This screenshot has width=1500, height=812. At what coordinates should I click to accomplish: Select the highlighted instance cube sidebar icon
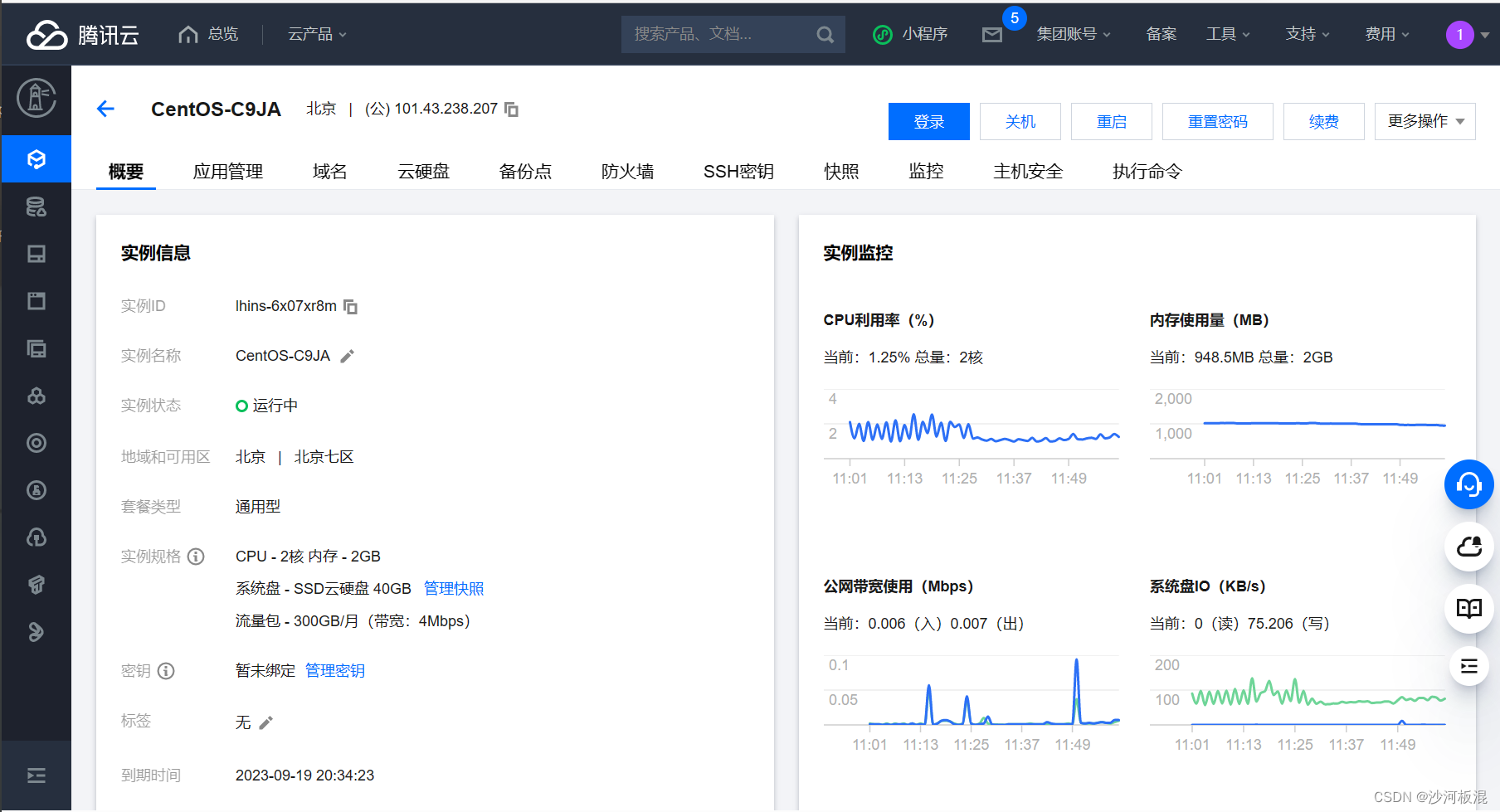coord(37,159)
